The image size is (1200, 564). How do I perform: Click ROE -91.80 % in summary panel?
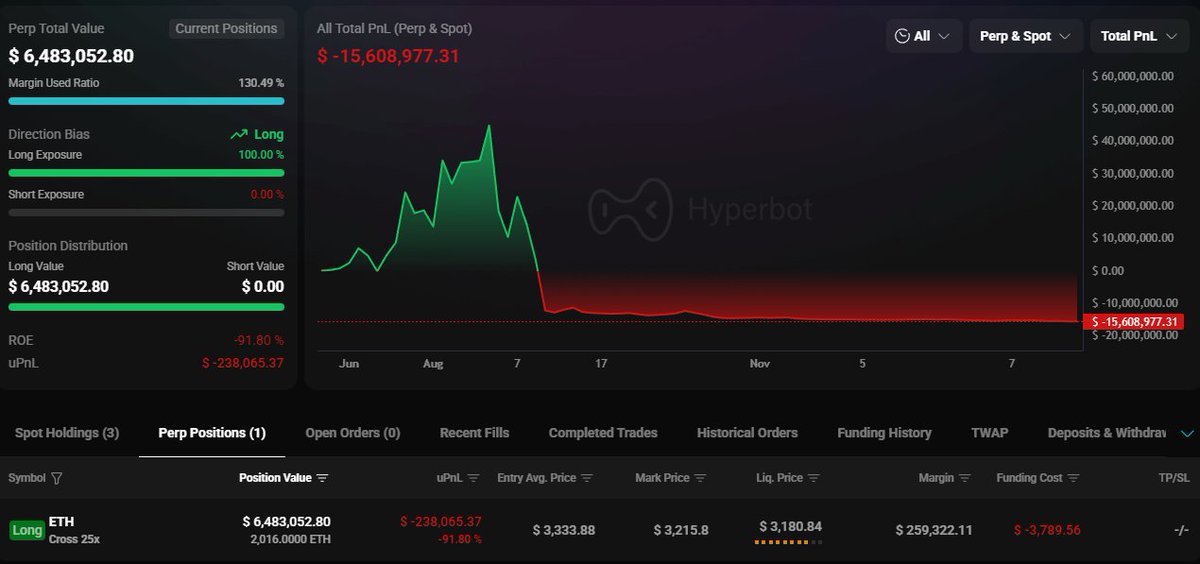[x=259, y=340]
